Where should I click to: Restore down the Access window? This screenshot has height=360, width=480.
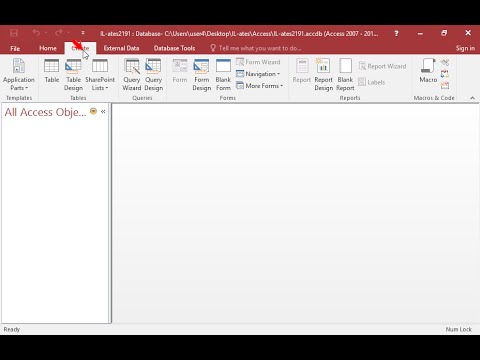coord(444,33)
